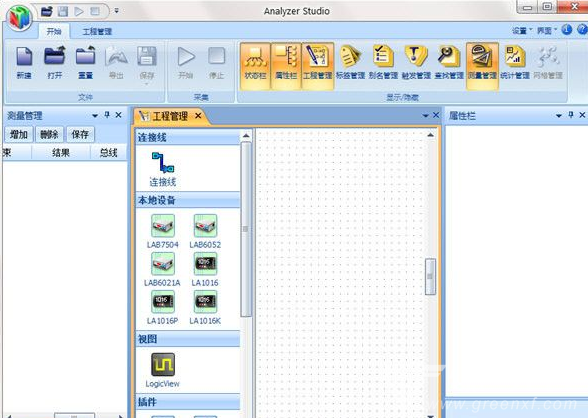Click the canvas vertical scrollbar thumb
This screenshot has width=588, height=418.
430,277
